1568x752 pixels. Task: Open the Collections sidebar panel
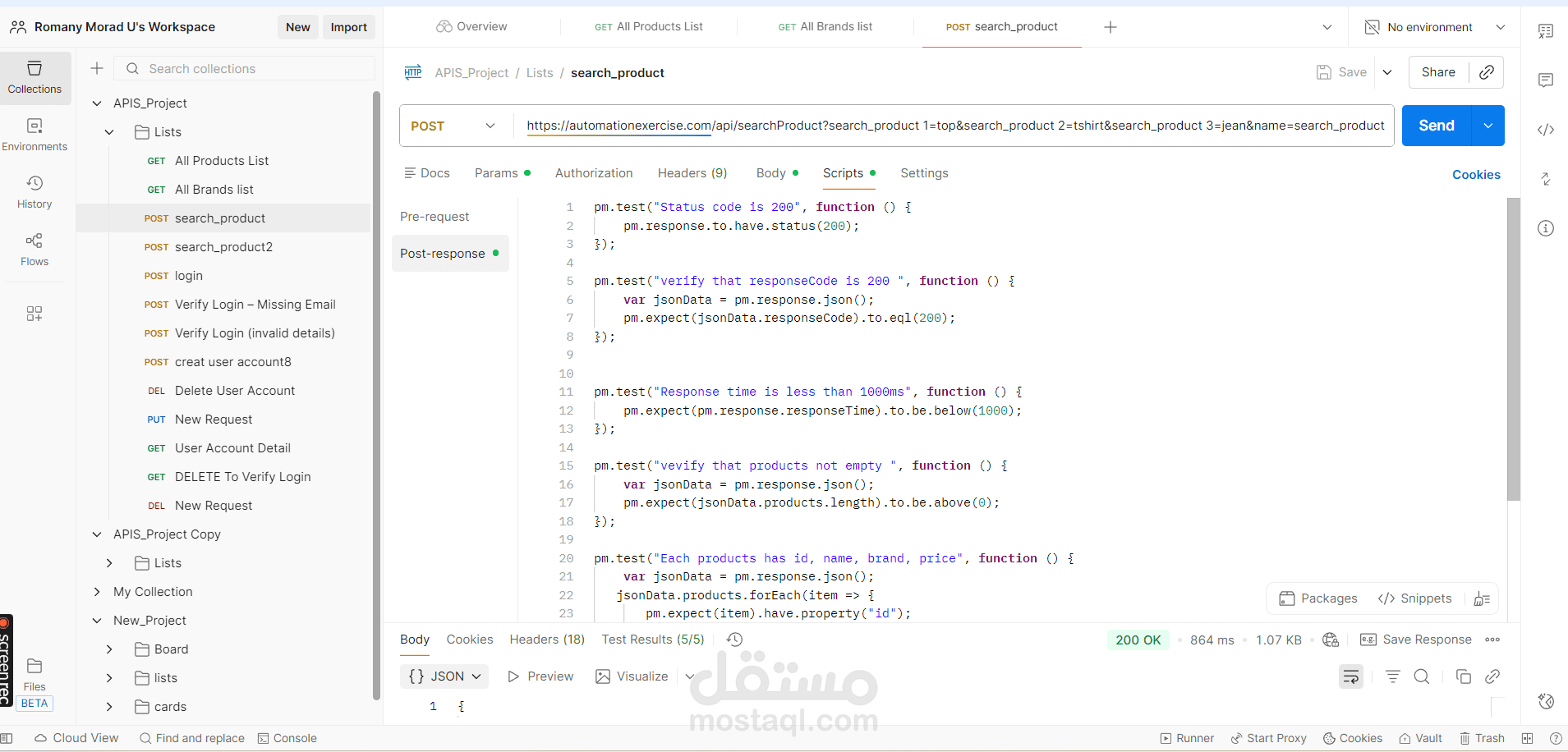point(34,77)
